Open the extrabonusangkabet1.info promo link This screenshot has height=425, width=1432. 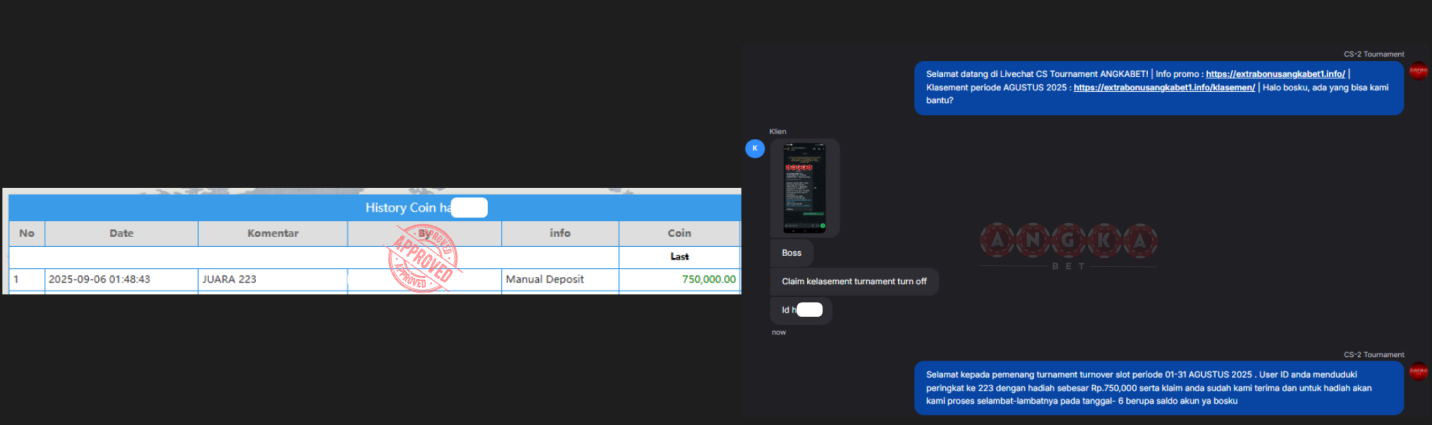pyautogui.click(x=1275, y=74)
